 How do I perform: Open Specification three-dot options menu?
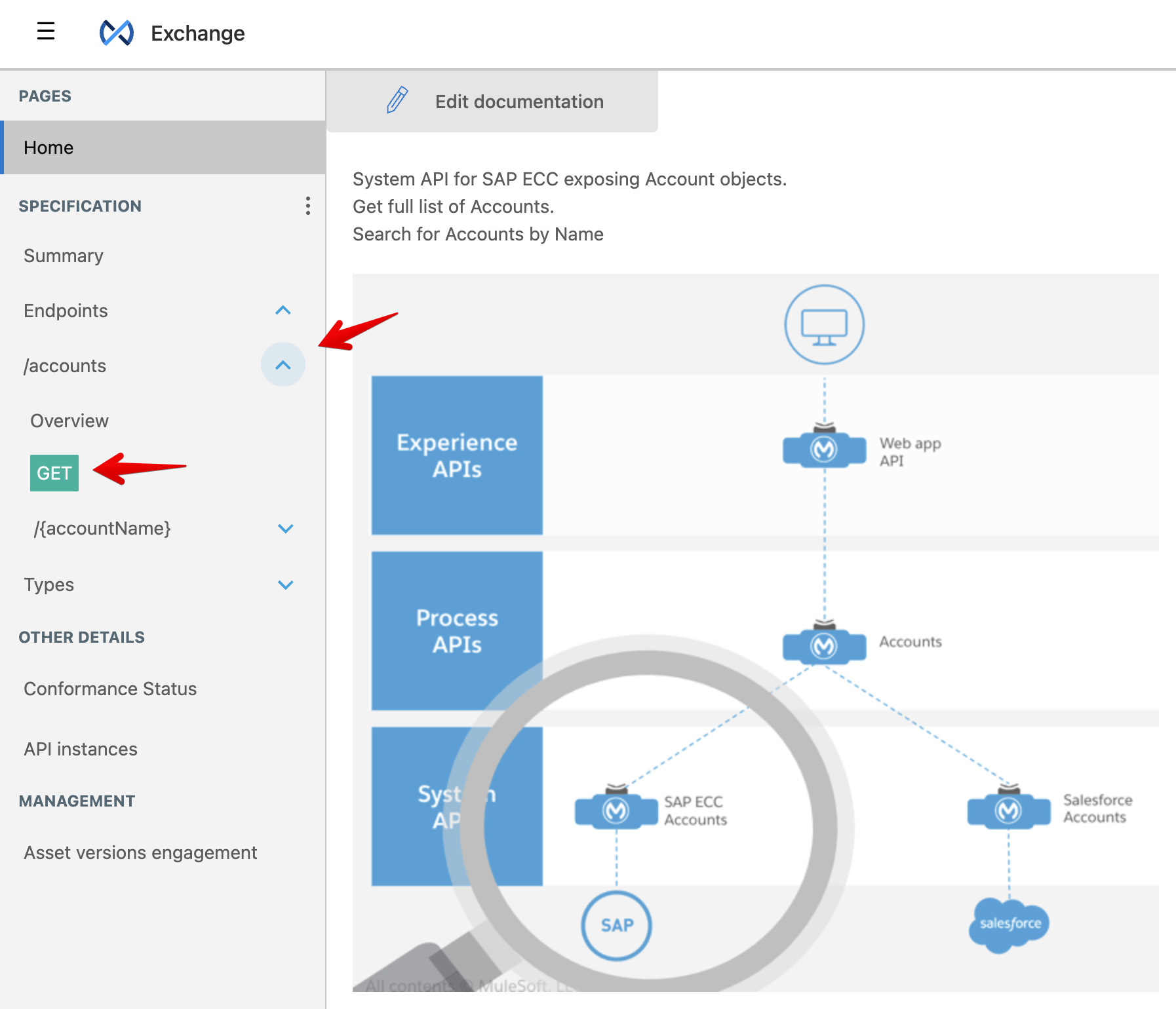tap(307, 206)
